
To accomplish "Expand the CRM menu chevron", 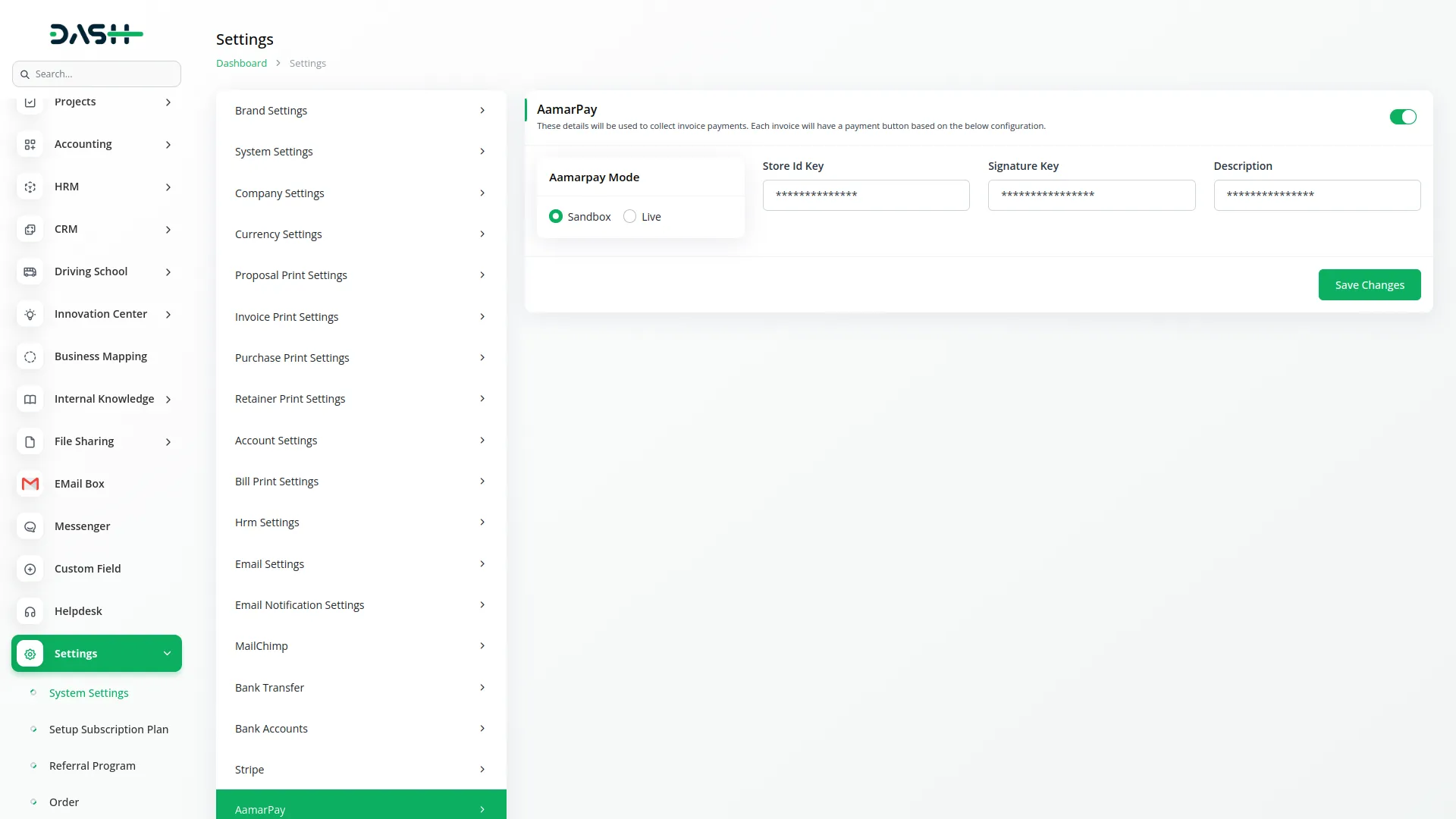I will 168,229.
